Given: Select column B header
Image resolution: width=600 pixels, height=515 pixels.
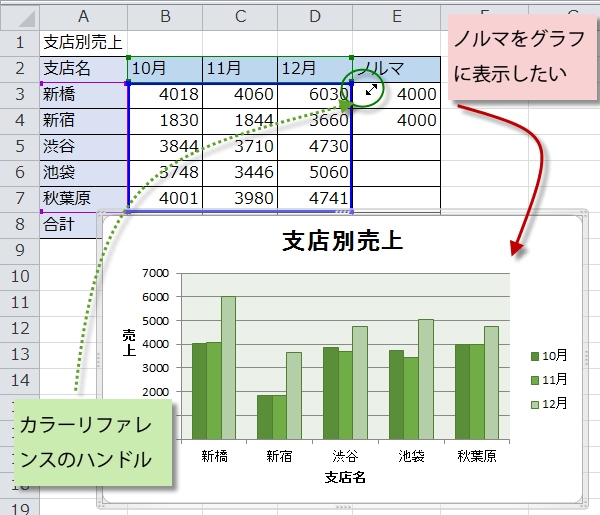Looking at the screenshot, I should coord(165,17).
